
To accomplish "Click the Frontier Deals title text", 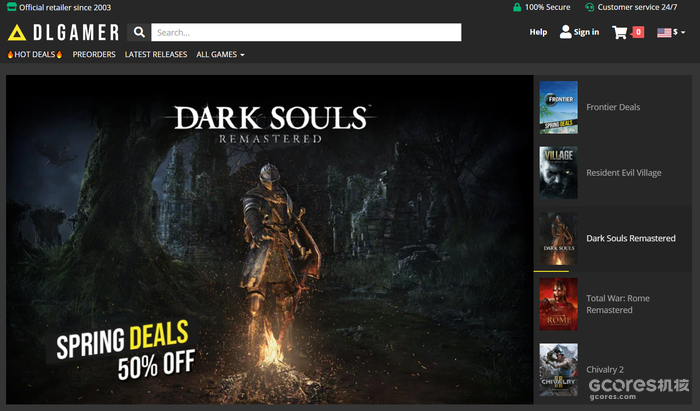I will (613, 107).
